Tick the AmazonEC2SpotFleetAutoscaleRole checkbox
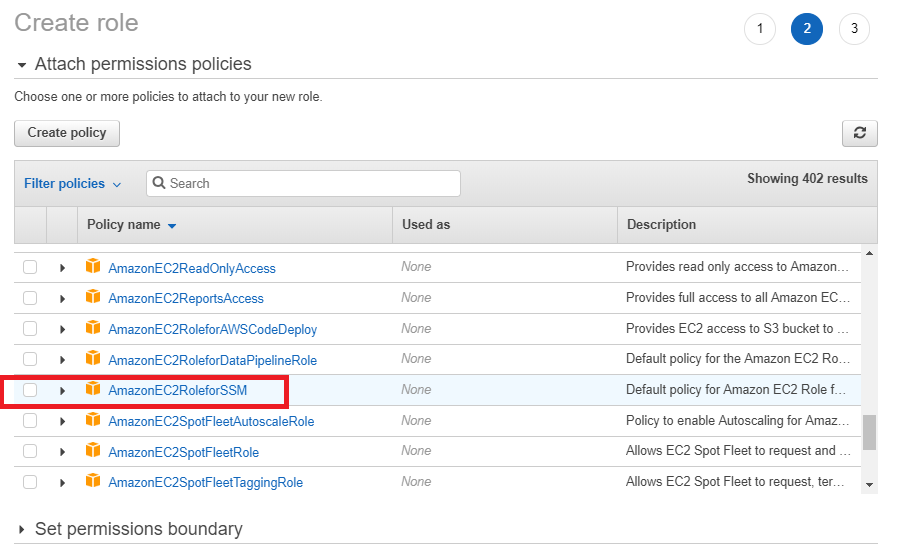 30,421
